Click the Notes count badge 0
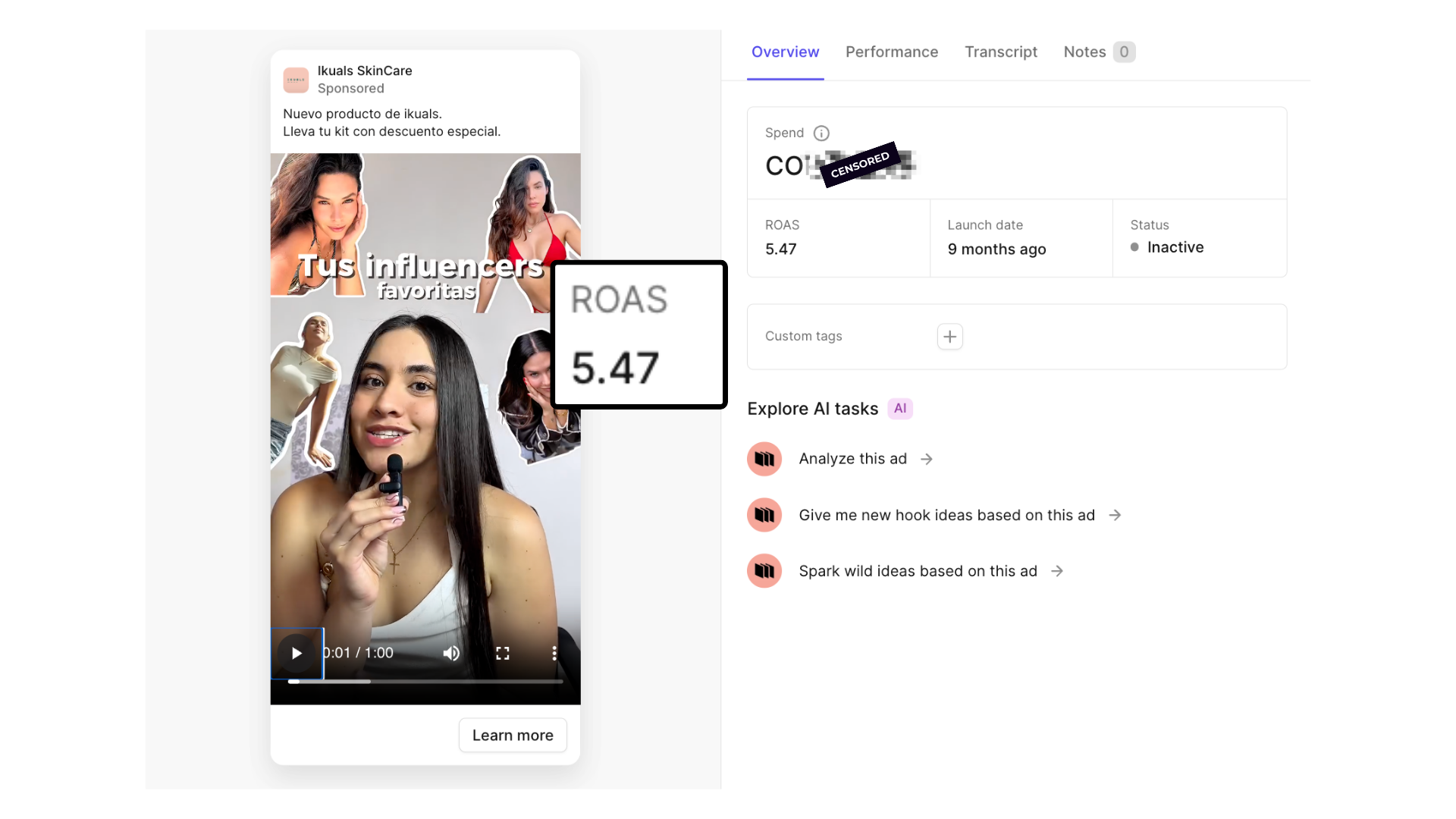1456x819 pixels. [x=1124, y=52]
